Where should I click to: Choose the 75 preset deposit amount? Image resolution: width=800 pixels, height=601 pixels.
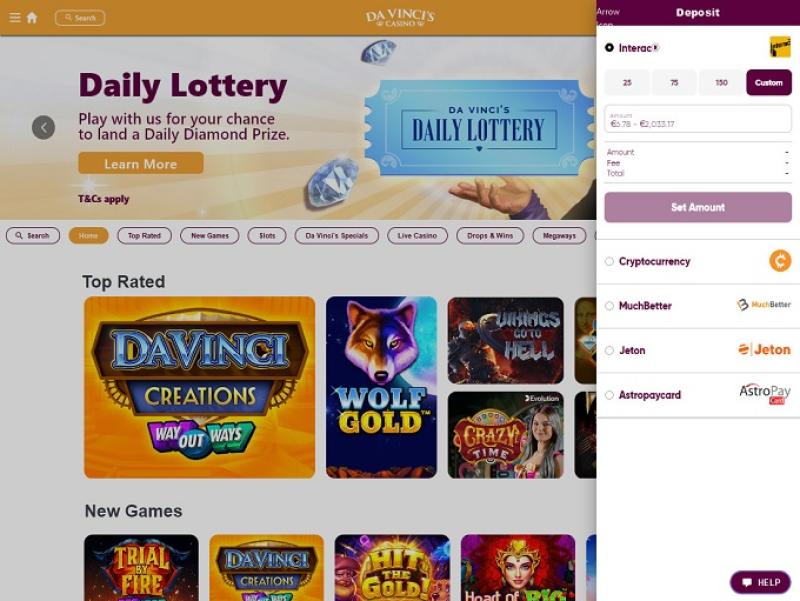[x=674, y=83]
